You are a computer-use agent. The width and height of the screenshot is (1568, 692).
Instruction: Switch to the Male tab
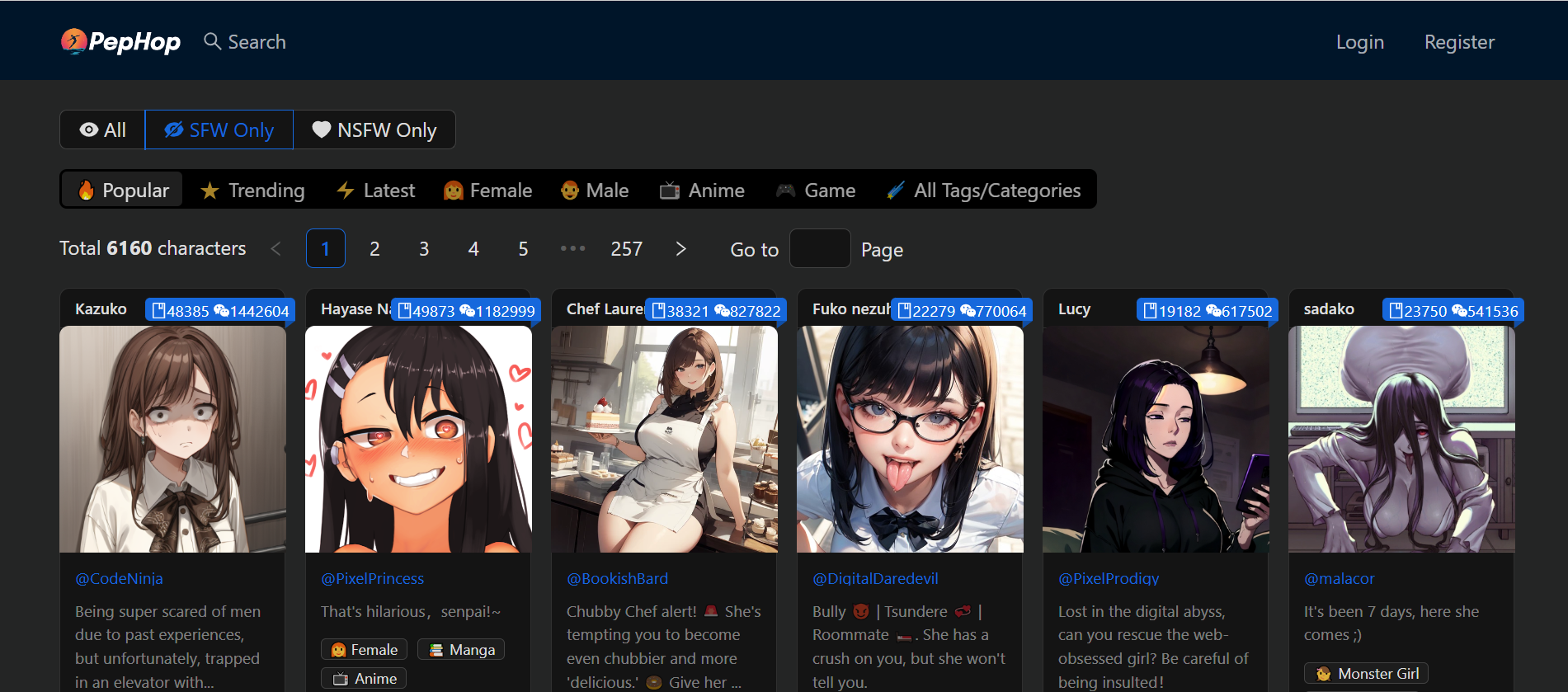coord(594,190)
